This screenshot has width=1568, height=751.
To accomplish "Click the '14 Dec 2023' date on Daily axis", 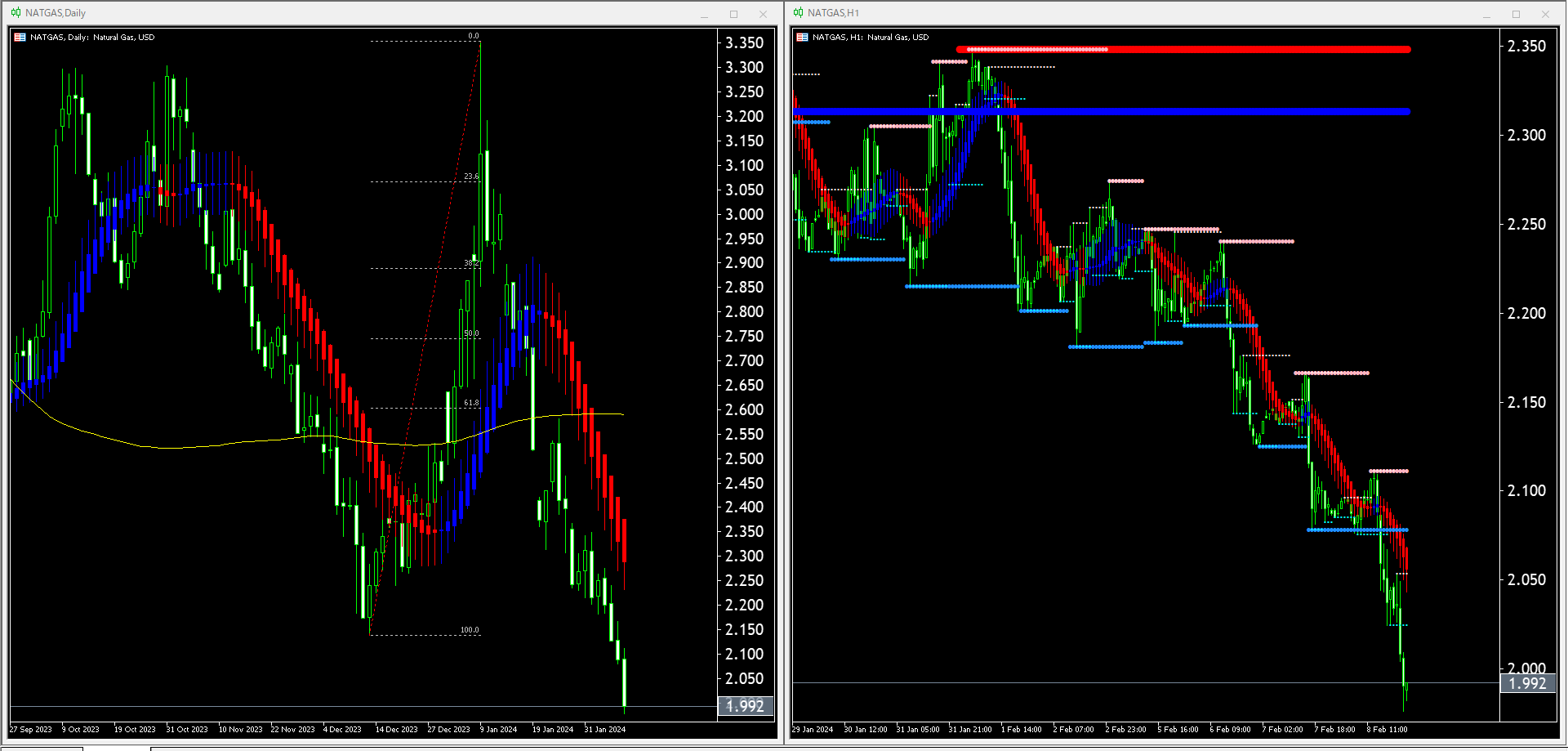I will point(396,730).
